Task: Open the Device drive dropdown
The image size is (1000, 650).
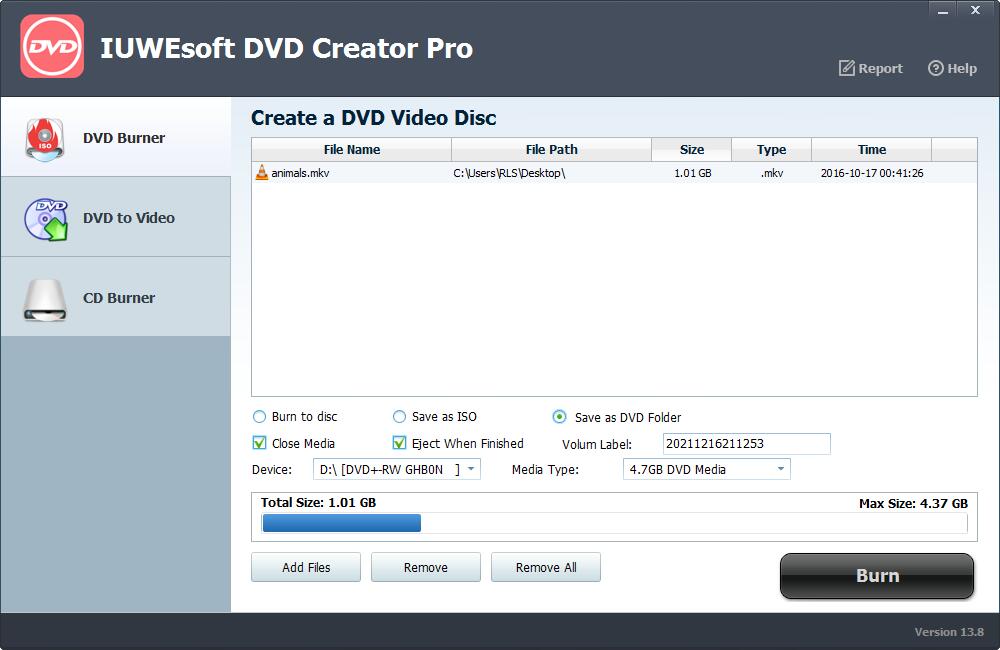Action: (397, 469)
